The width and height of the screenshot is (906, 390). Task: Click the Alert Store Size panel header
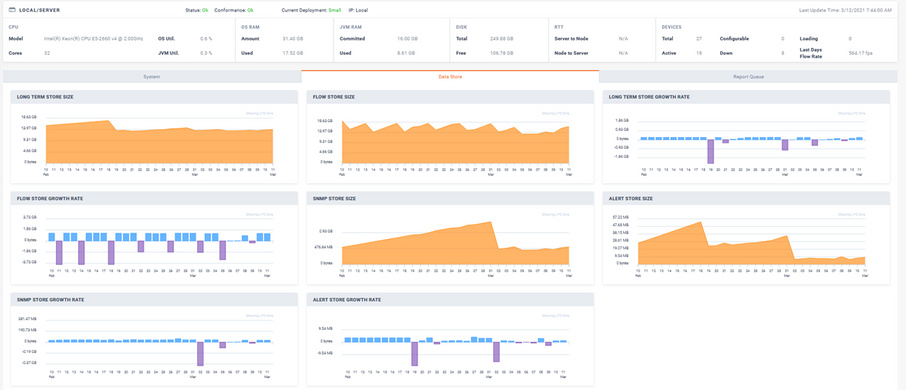coord(746,198)
